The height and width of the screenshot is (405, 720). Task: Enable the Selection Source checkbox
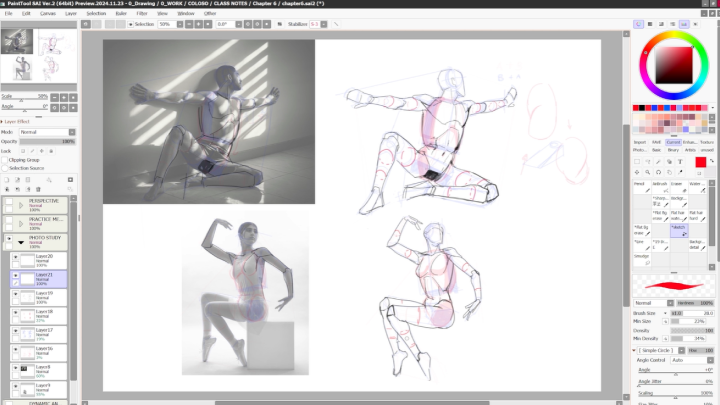(5, 168)
